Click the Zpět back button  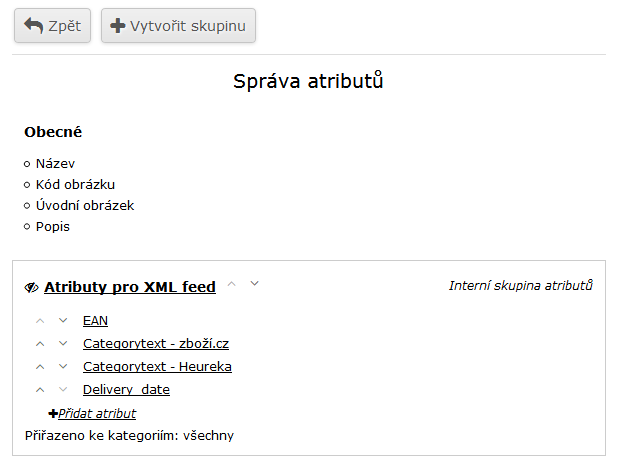(x=53, y=26)
